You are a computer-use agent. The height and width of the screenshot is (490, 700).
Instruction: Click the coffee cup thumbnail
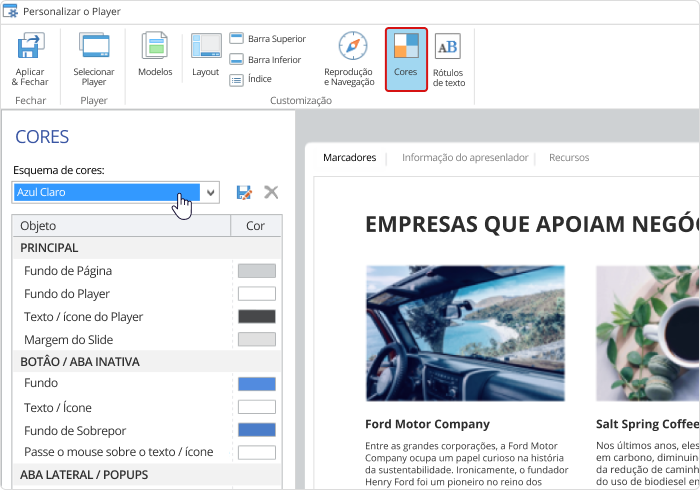[648, 333]
